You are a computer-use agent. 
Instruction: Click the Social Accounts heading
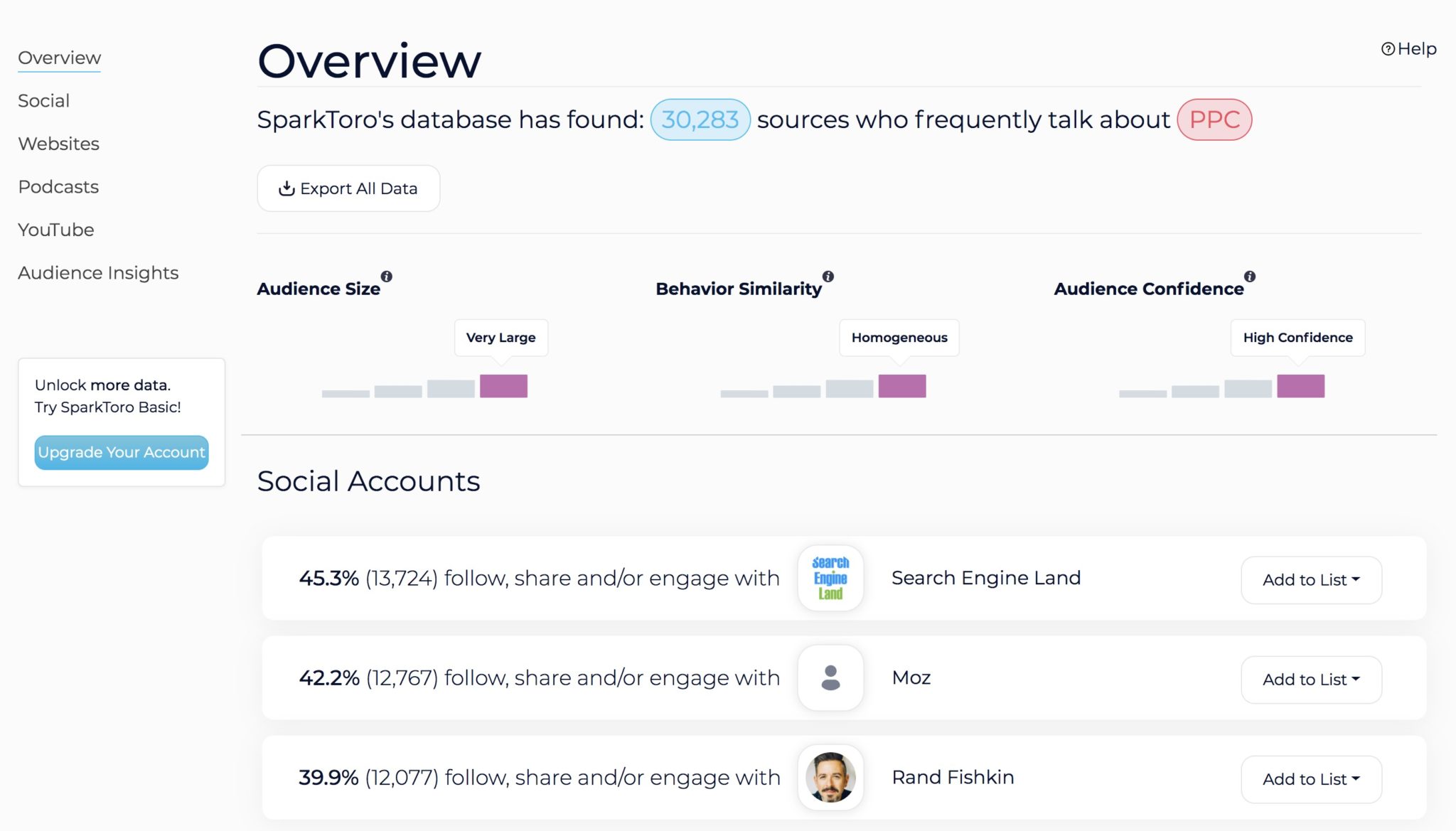point(368,481)
